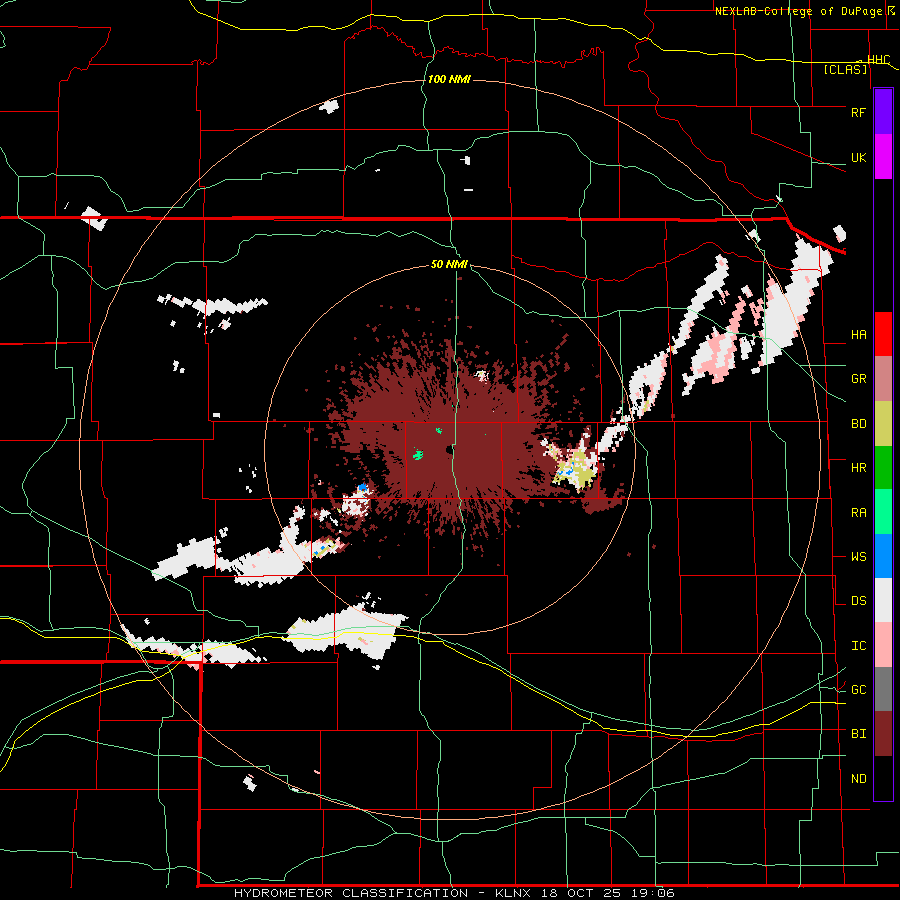Click the red HA legend color swatch

(883, 334)
